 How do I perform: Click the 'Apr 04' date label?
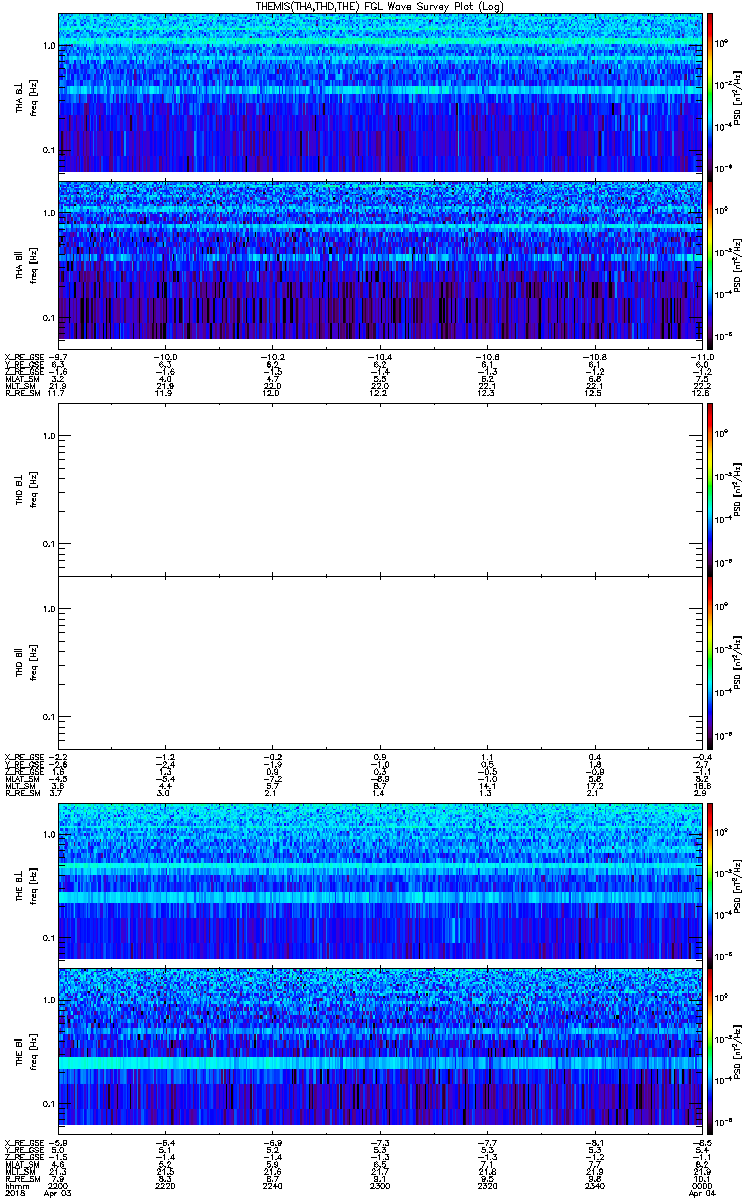point(703,1192)
